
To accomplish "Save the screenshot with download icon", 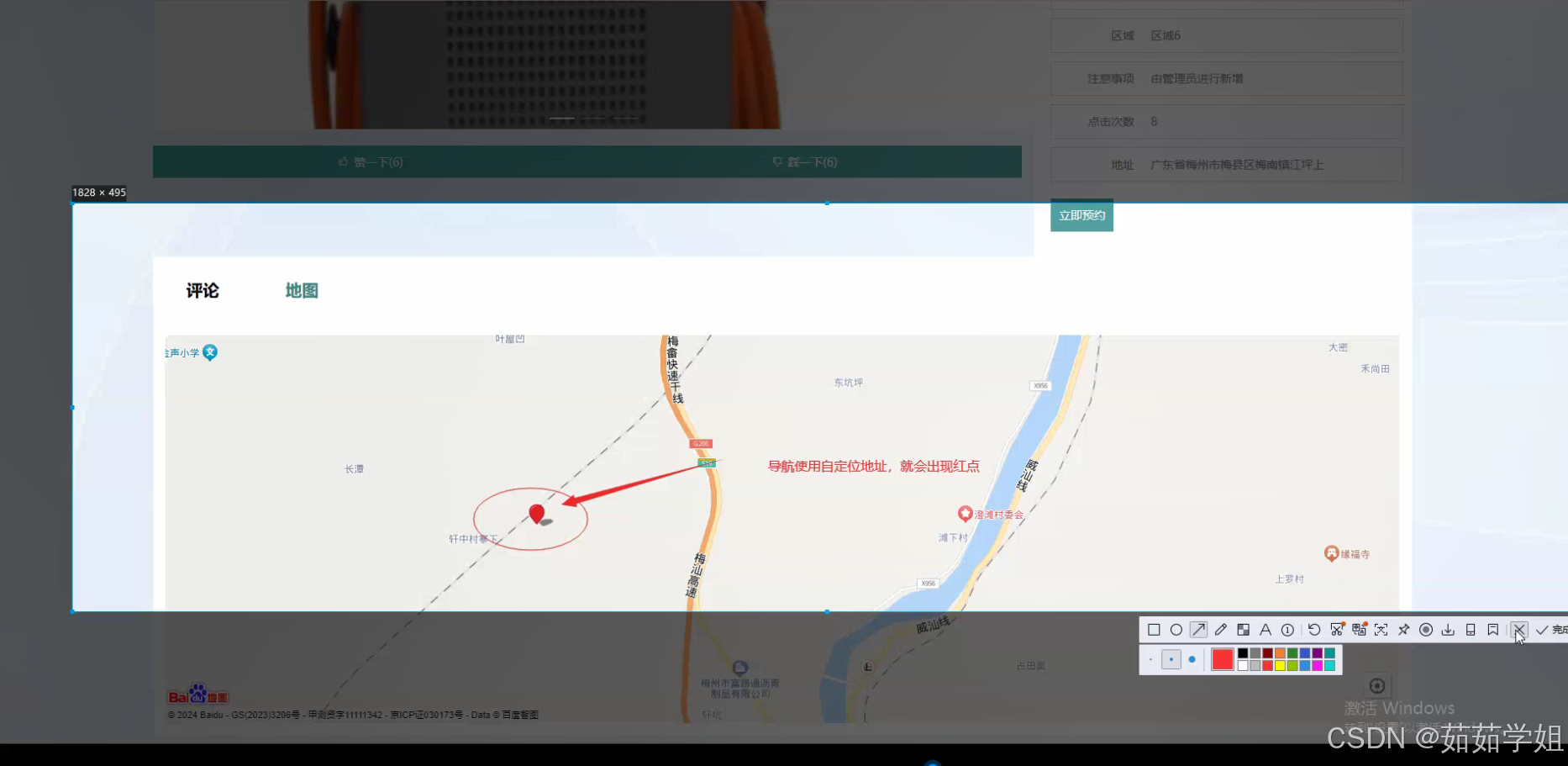I will pyautogui.click(x=1448, y=630).
